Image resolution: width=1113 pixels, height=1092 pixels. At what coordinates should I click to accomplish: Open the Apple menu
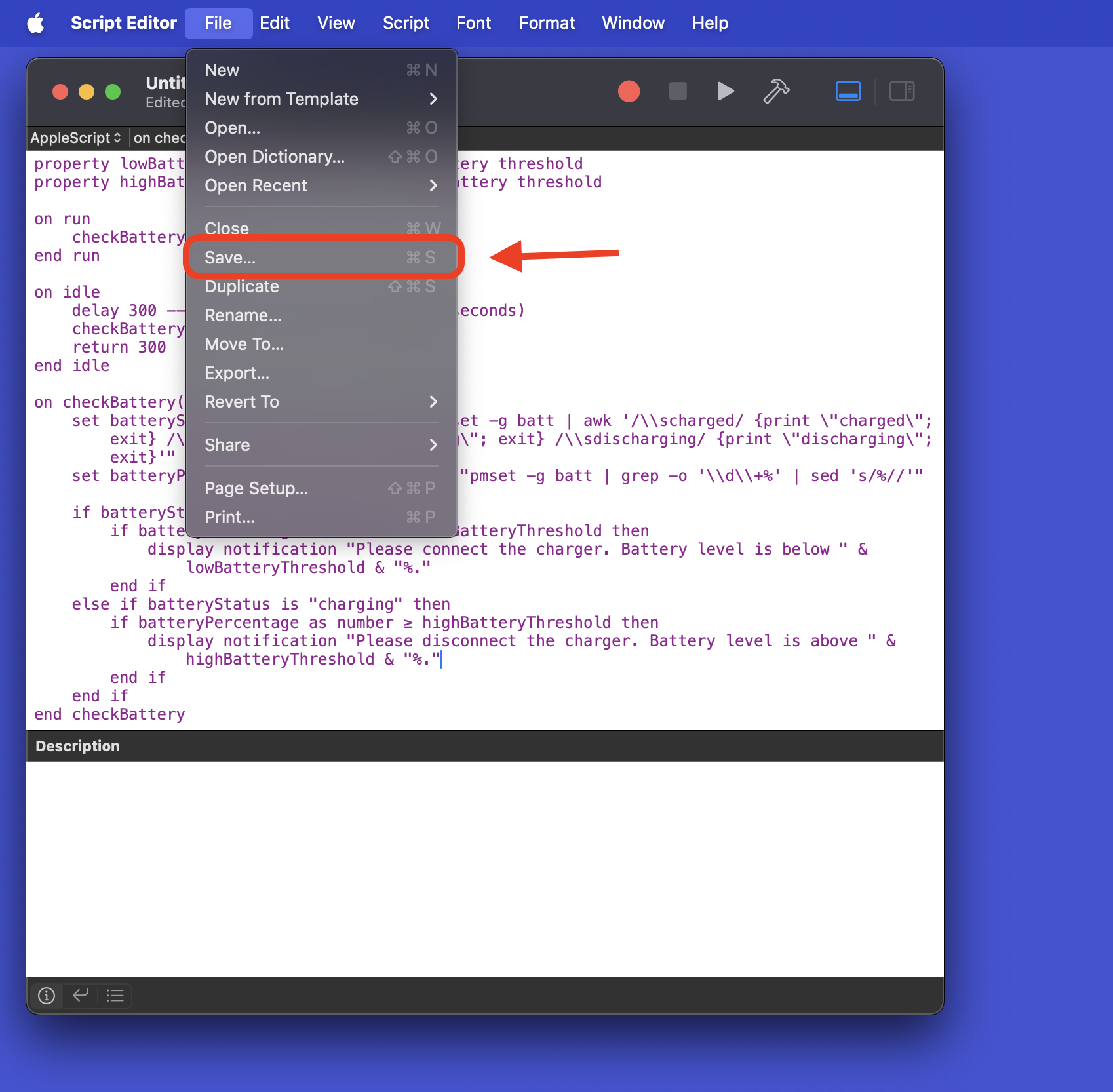tap(35, 24)
